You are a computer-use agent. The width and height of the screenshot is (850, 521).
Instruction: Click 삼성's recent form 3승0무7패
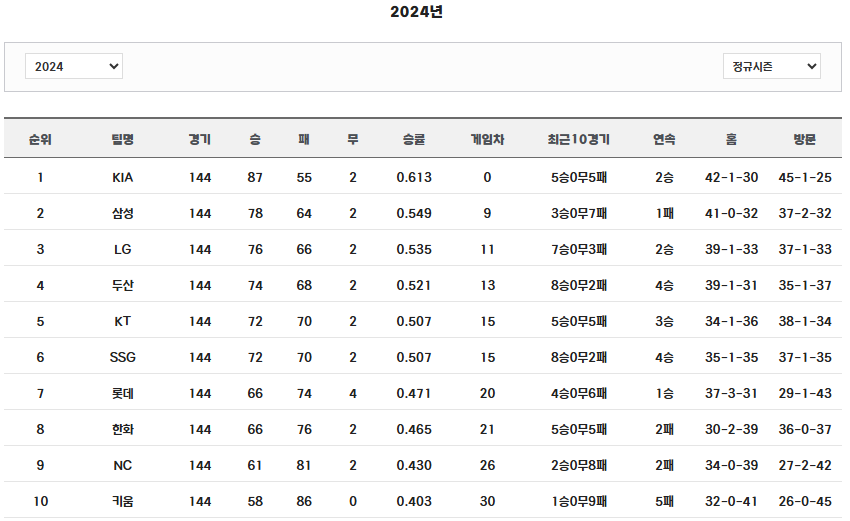pos(579,213)
